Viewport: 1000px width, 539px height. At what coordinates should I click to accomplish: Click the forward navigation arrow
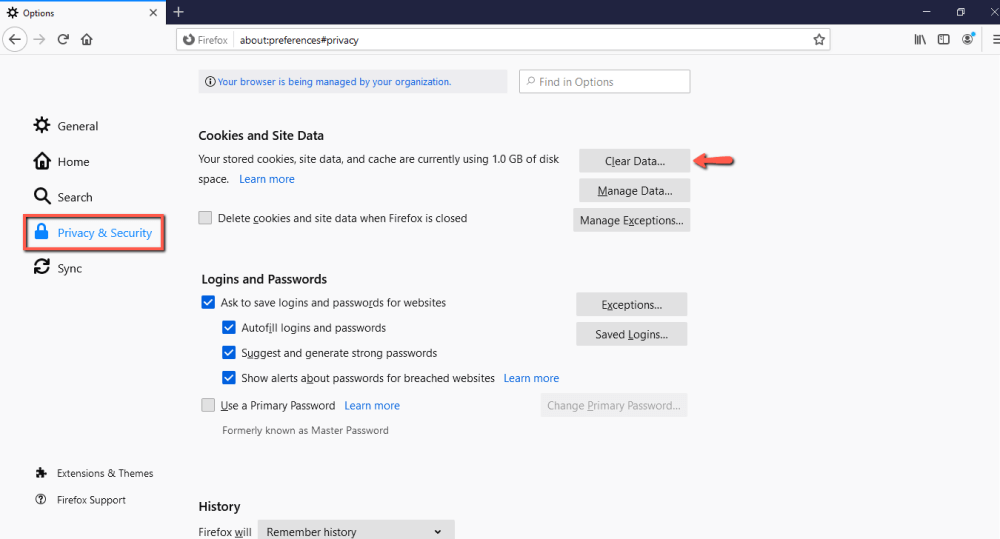40,40
